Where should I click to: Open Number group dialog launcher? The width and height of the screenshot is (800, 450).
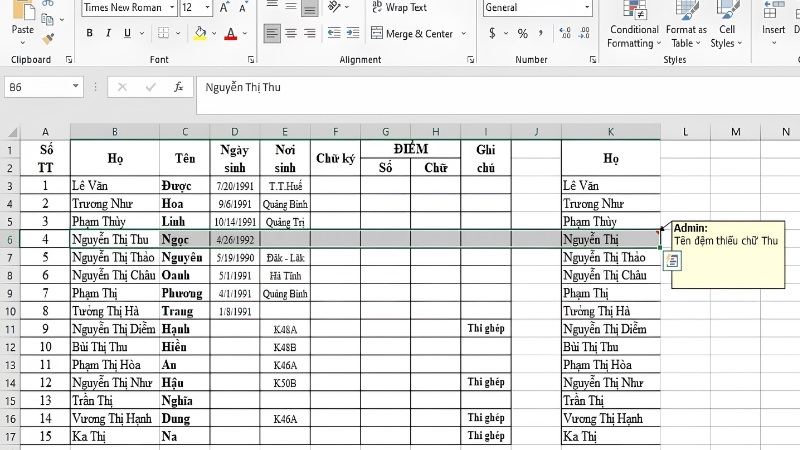(593, 60)
